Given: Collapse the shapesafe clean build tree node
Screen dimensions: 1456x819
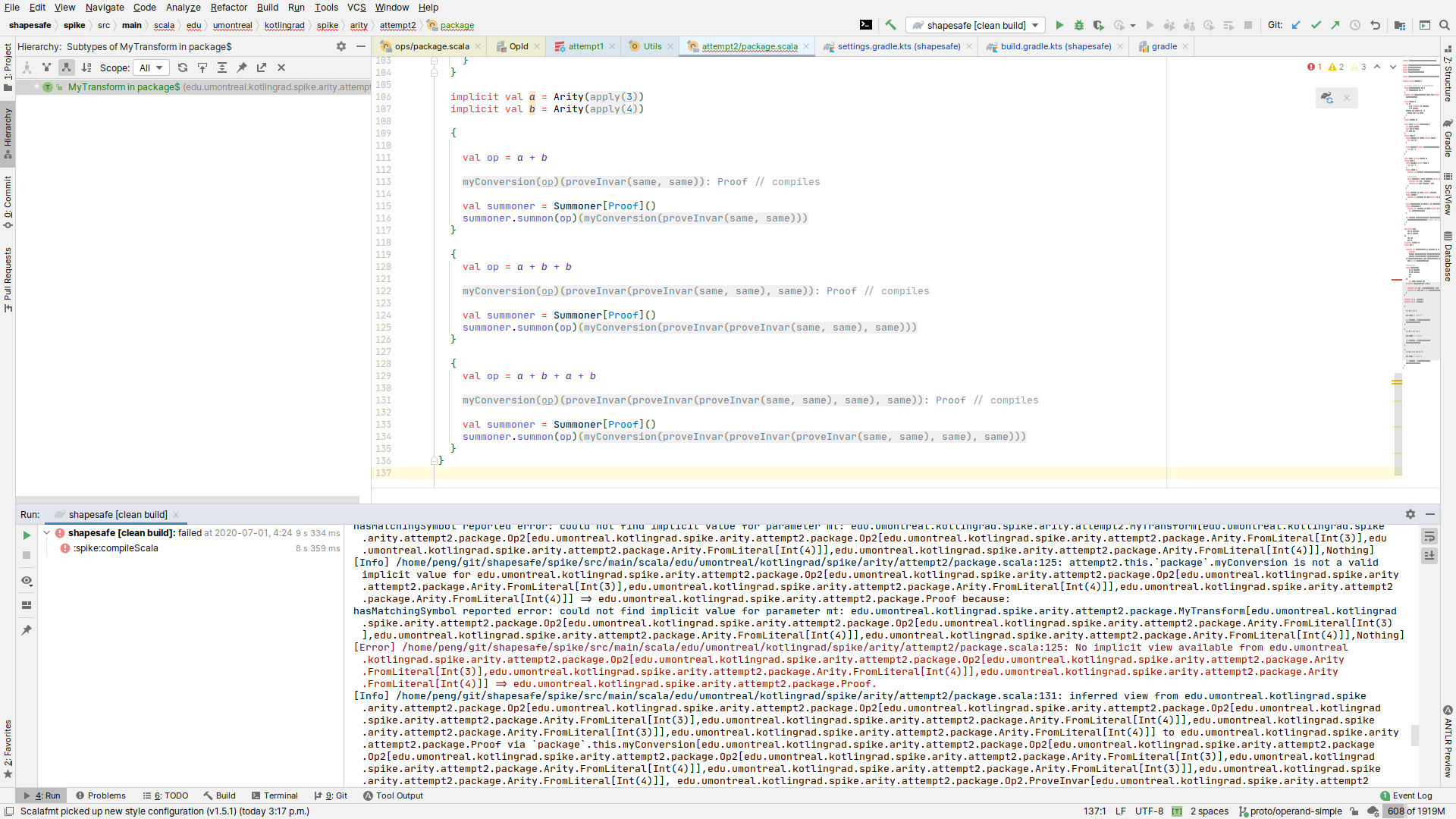Looking at the screenshot, I should (x=47, y=532).
